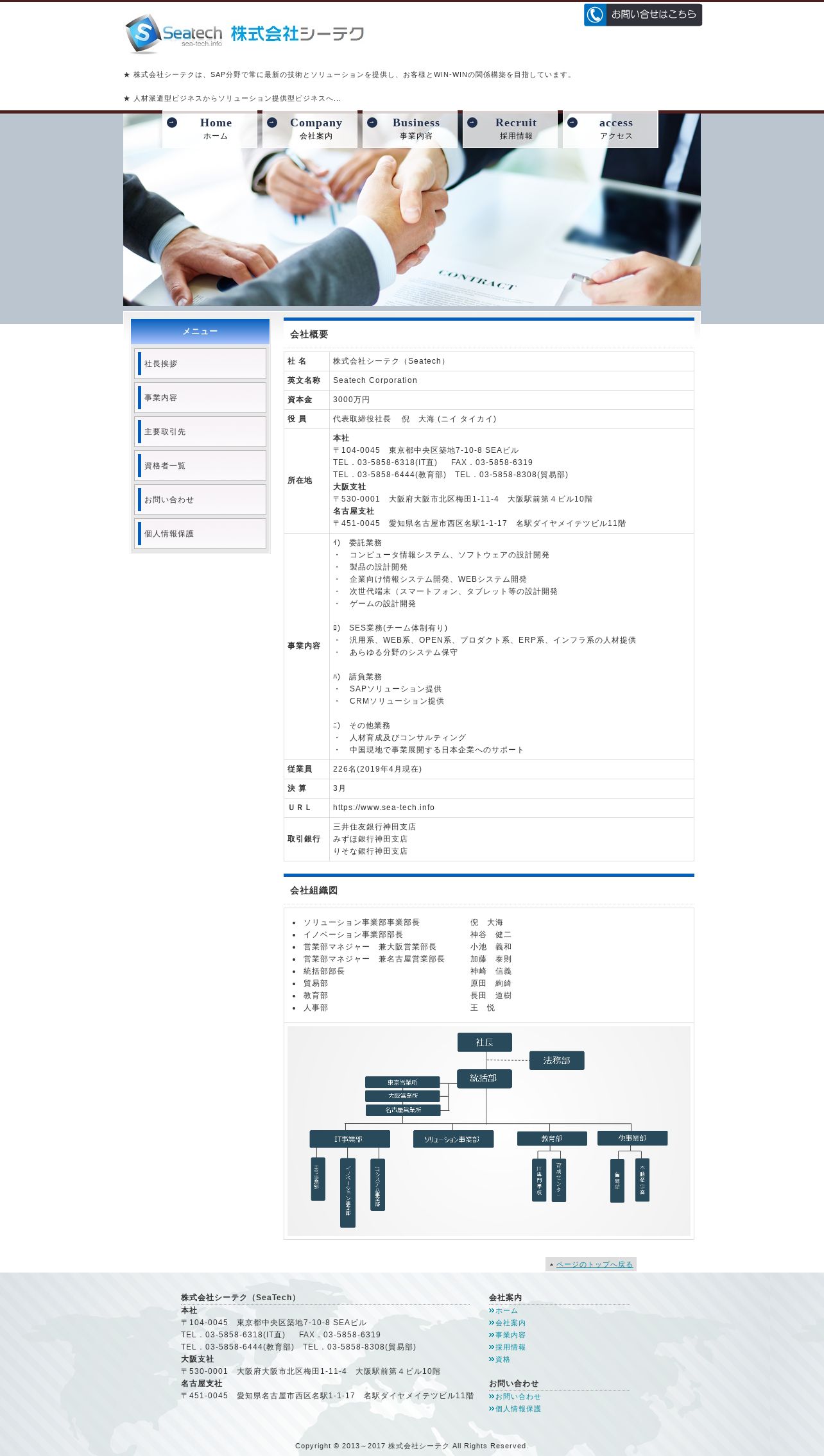
Task: Click the arrow icon beside ページのトップへ戻る
Action: coord(551,1265)
